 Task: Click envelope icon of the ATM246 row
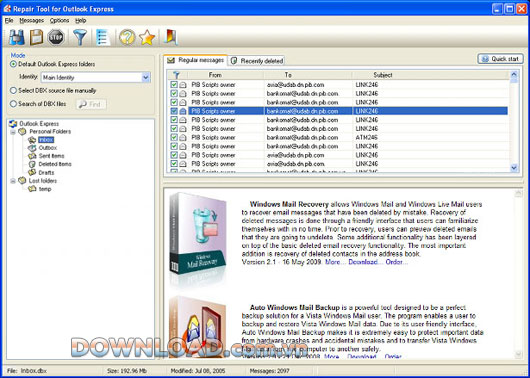tap(183, 137)
